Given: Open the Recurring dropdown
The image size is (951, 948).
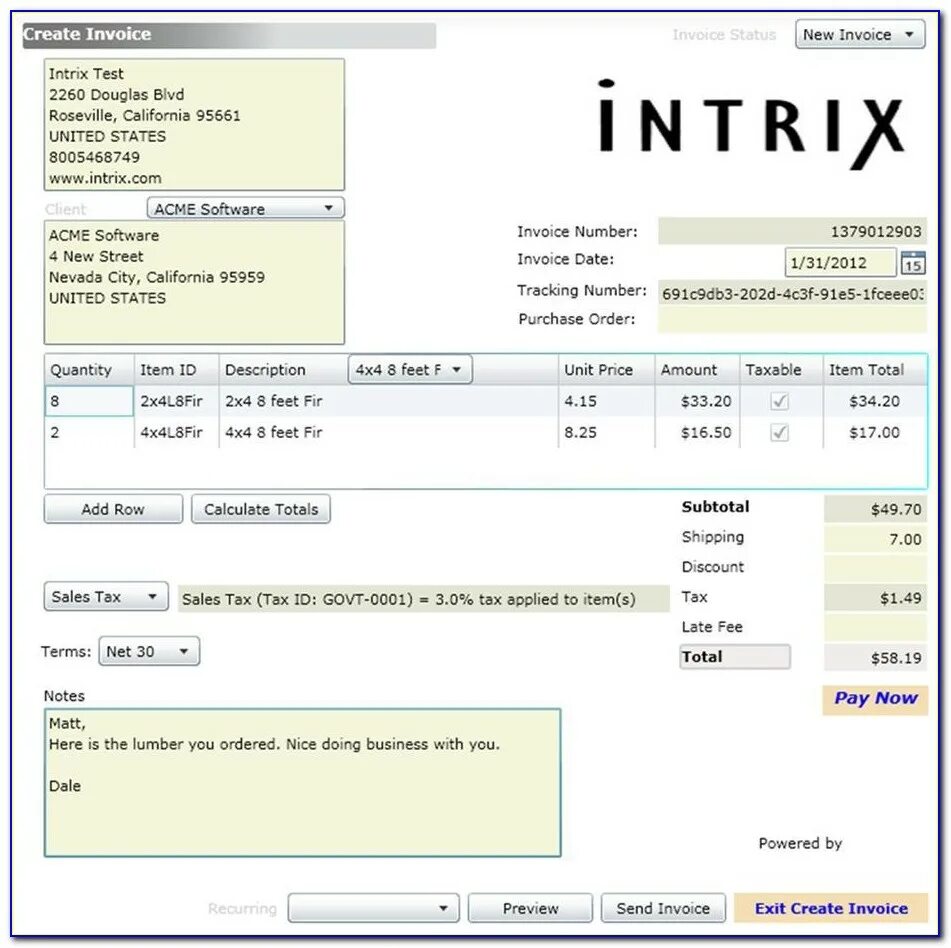Looking at the screenshot, I should click(x=374, y=908).
